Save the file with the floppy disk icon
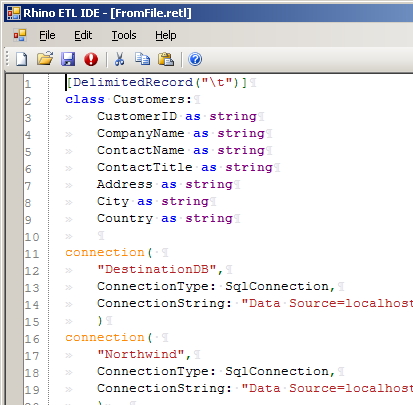This screenshot has width=413, height=405. [68, 59]
